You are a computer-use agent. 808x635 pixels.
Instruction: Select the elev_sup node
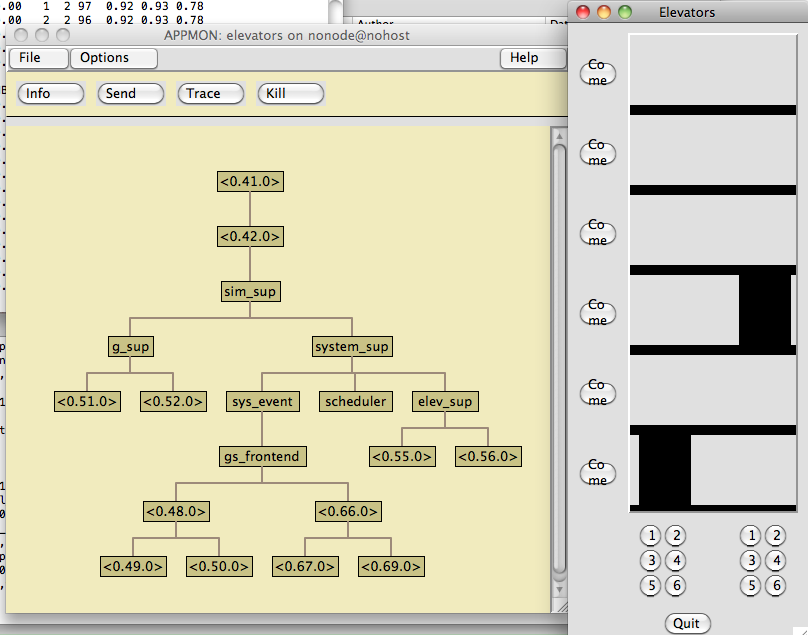pos(445,402)
